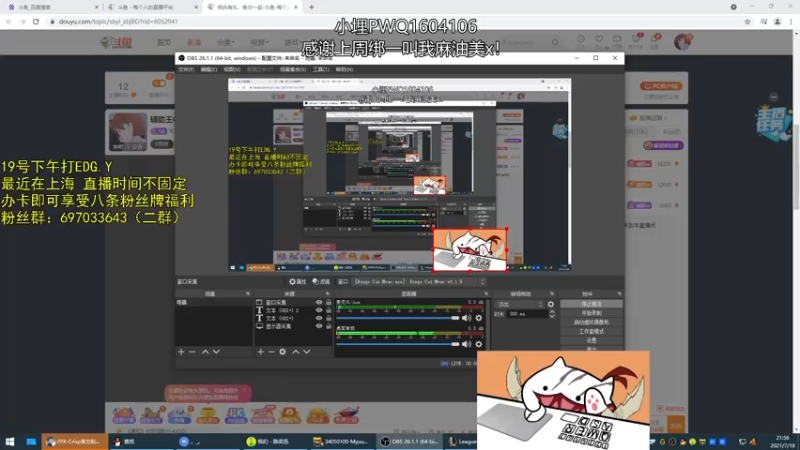800x450 pixels.
Task: Move the scene down in the Scenes panel
Action: coord(216,352)
